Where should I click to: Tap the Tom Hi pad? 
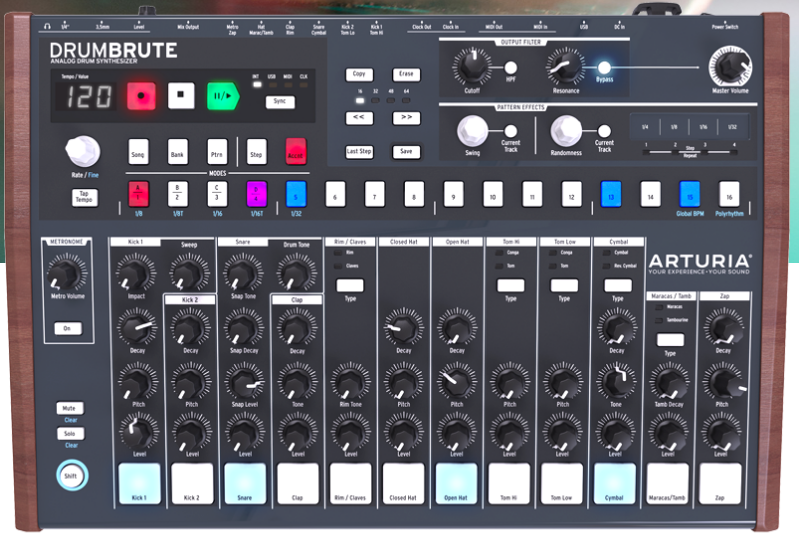point(510,483)
